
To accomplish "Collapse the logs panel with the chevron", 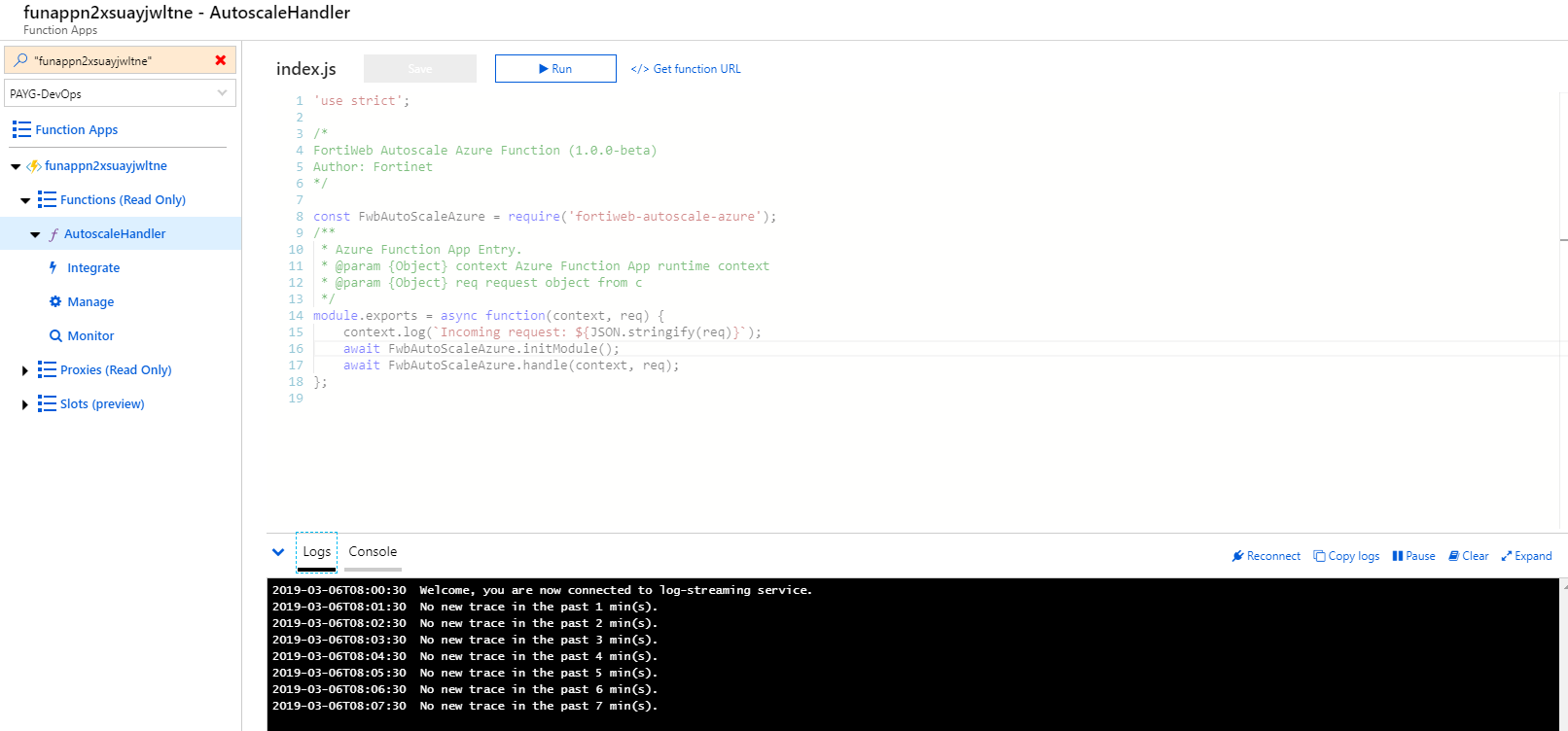I will coord(278,552).
